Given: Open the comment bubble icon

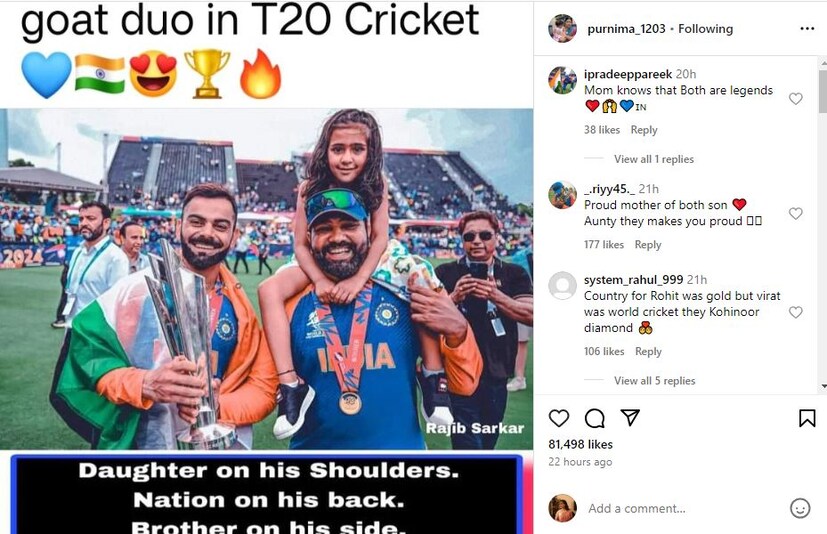Looking at the screenshot, I should tap(594, 418).
